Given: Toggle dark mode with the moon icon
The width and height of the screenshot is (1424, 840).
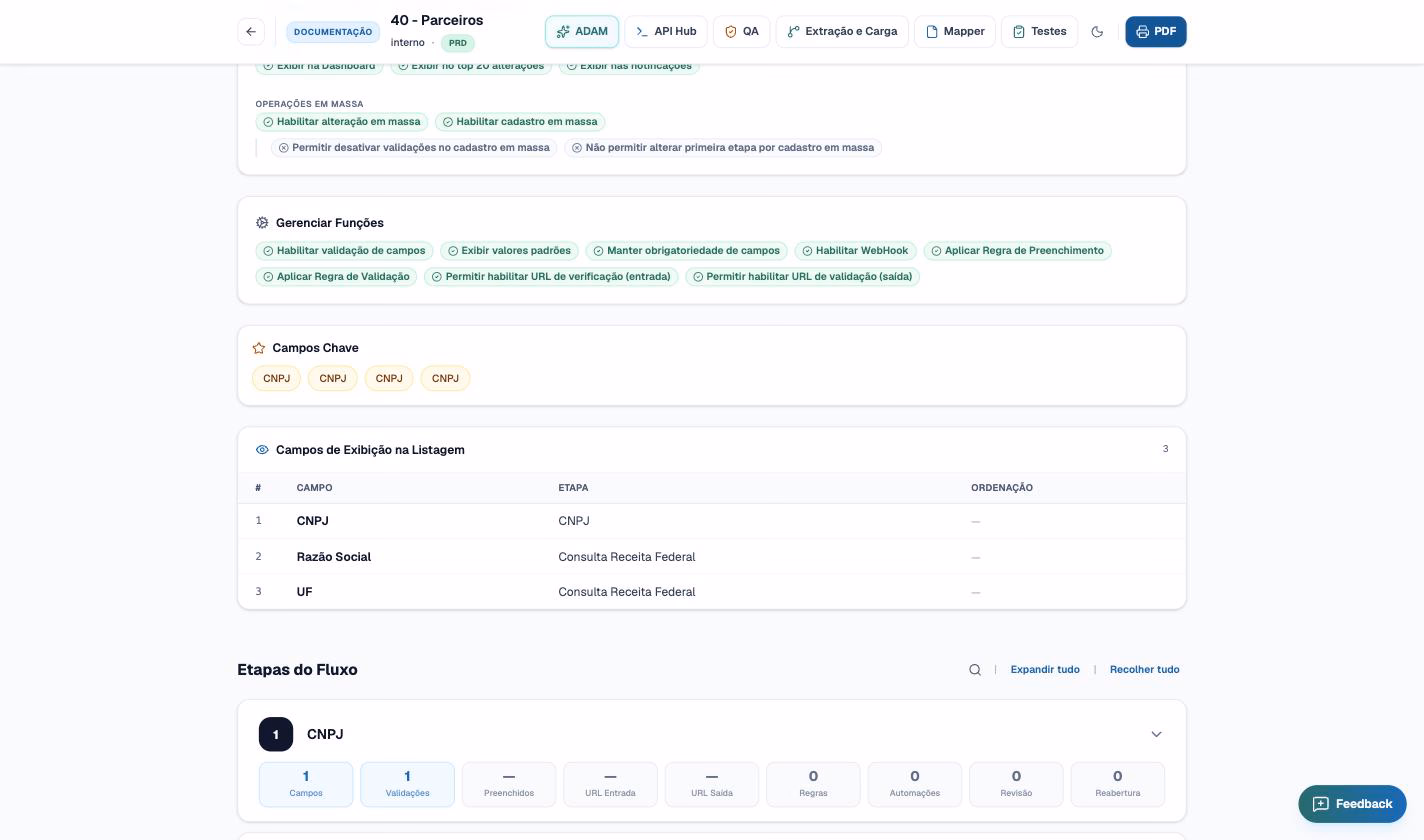Looking at the screenshot, I should point(1097,32).
